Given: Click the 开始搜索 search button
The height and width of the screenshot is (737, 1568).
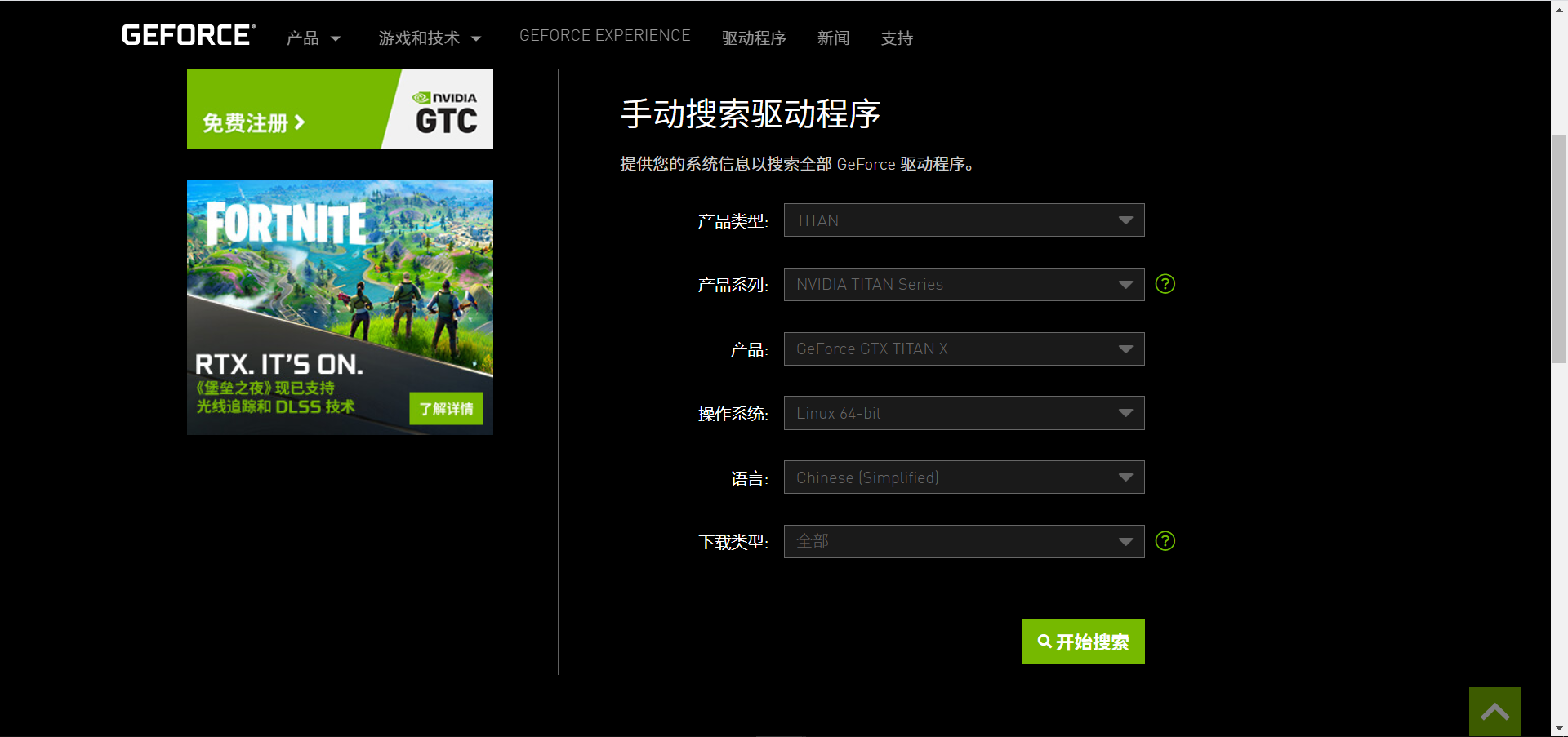Looking at the screenshot, I should (x=1083, y=642).
